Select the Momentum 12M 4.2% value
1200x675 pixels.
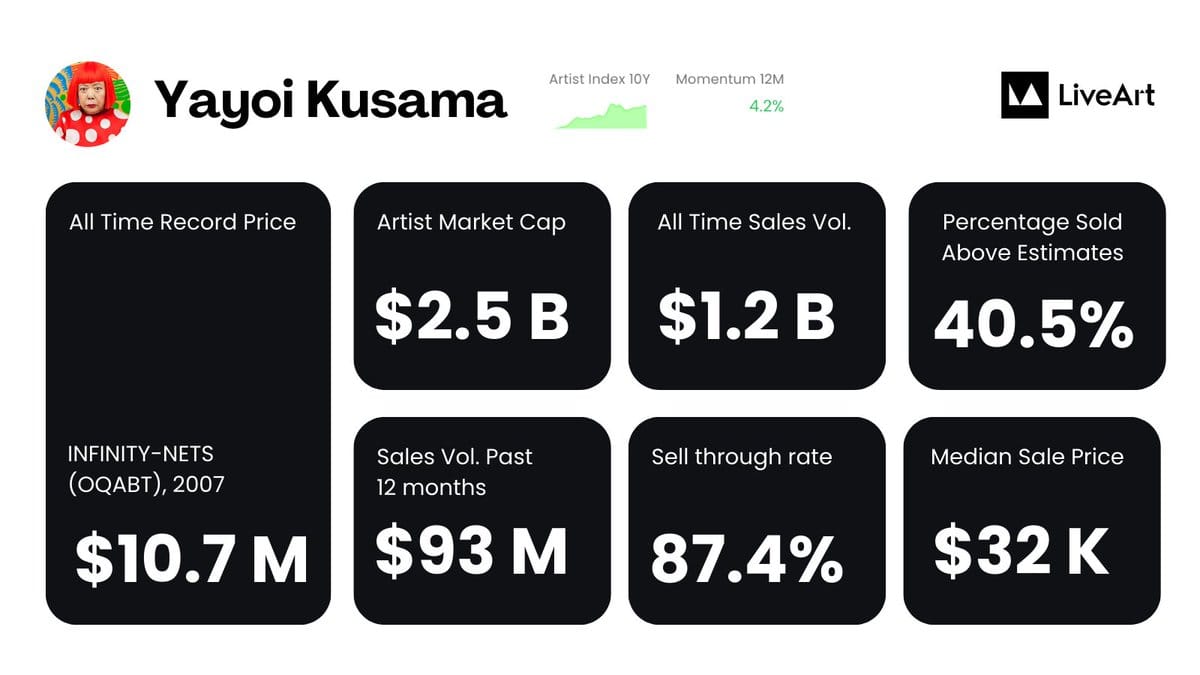[x=766, y=105]
